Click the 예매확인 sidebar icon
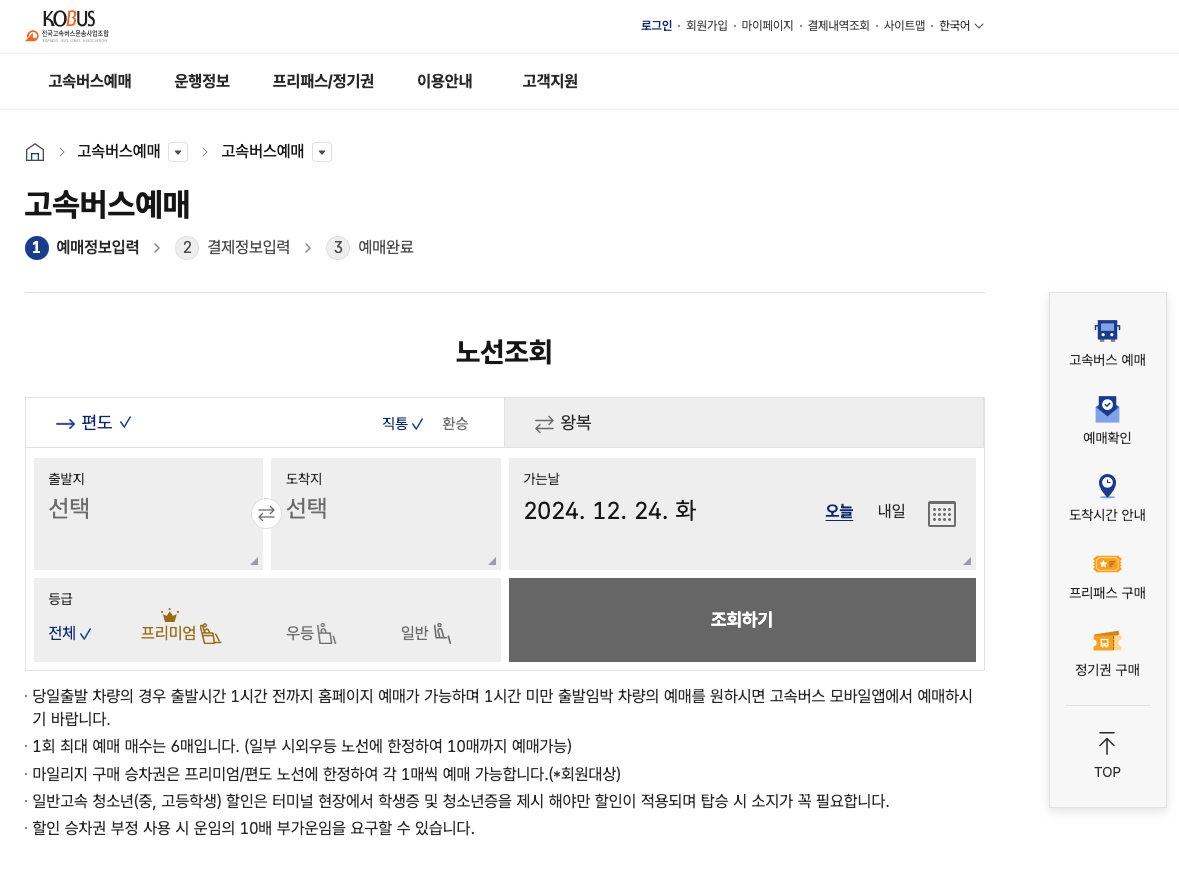Viewport: 1179px width, 883px height. click(x=1107, y=419)
